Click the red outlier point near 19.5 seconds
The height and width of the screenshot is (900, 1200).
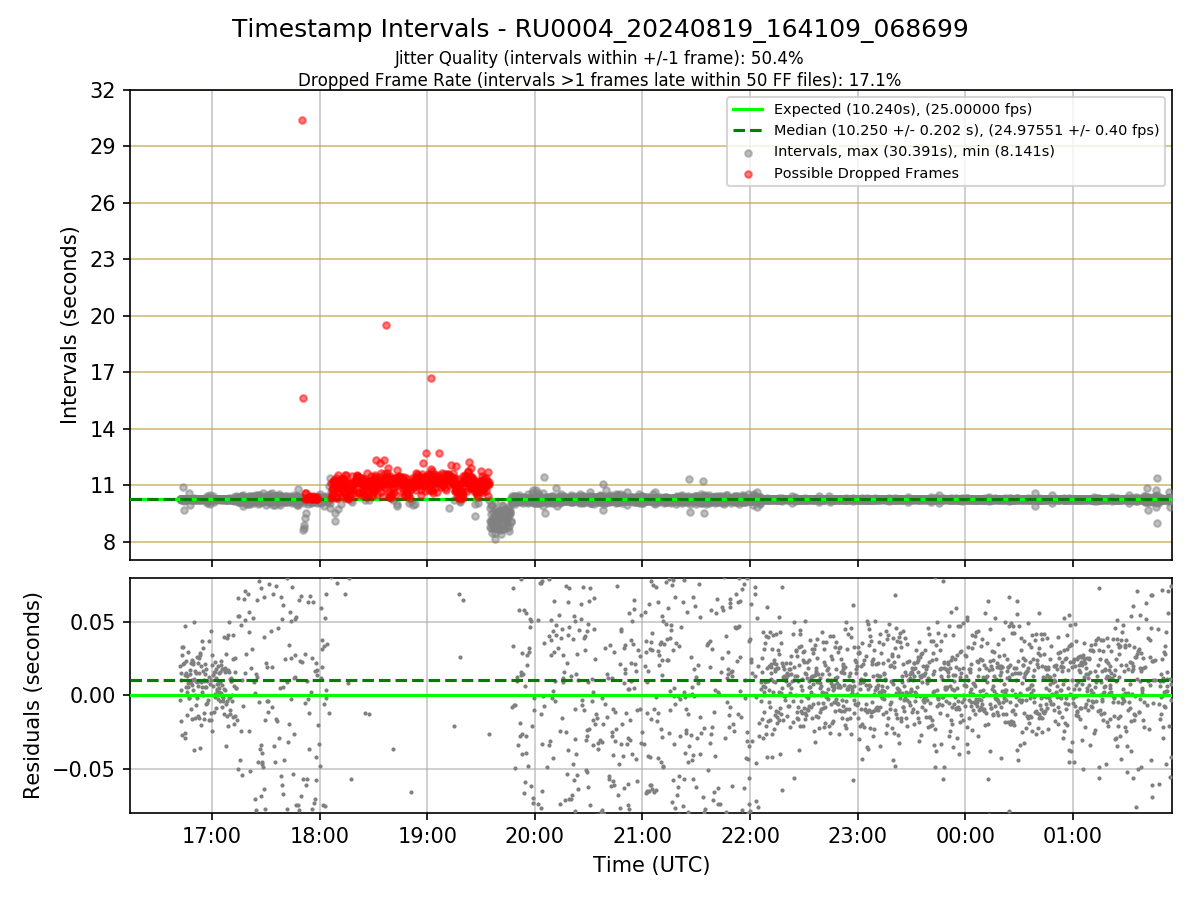tap(386, 325)
